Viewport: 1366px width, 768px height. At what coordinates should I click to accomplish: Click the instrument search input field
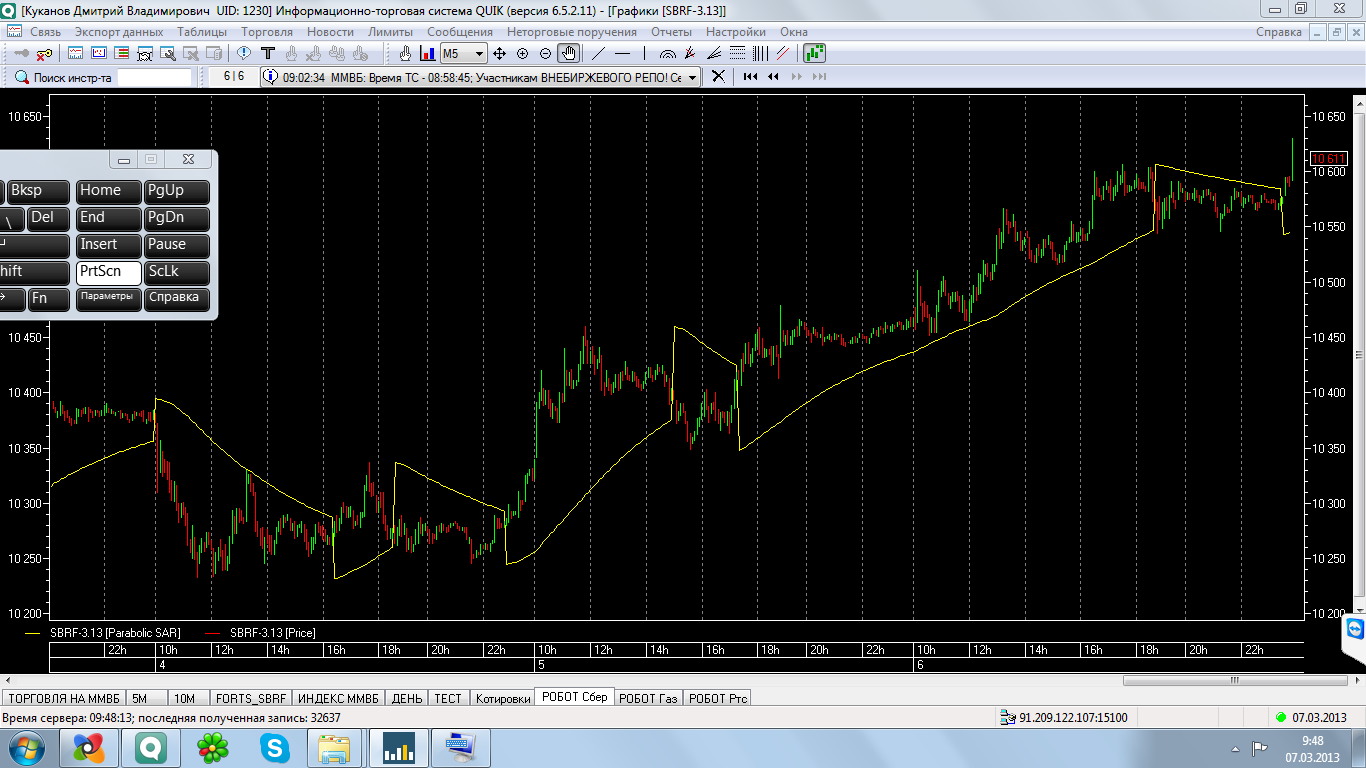click(x=154, y=77)
